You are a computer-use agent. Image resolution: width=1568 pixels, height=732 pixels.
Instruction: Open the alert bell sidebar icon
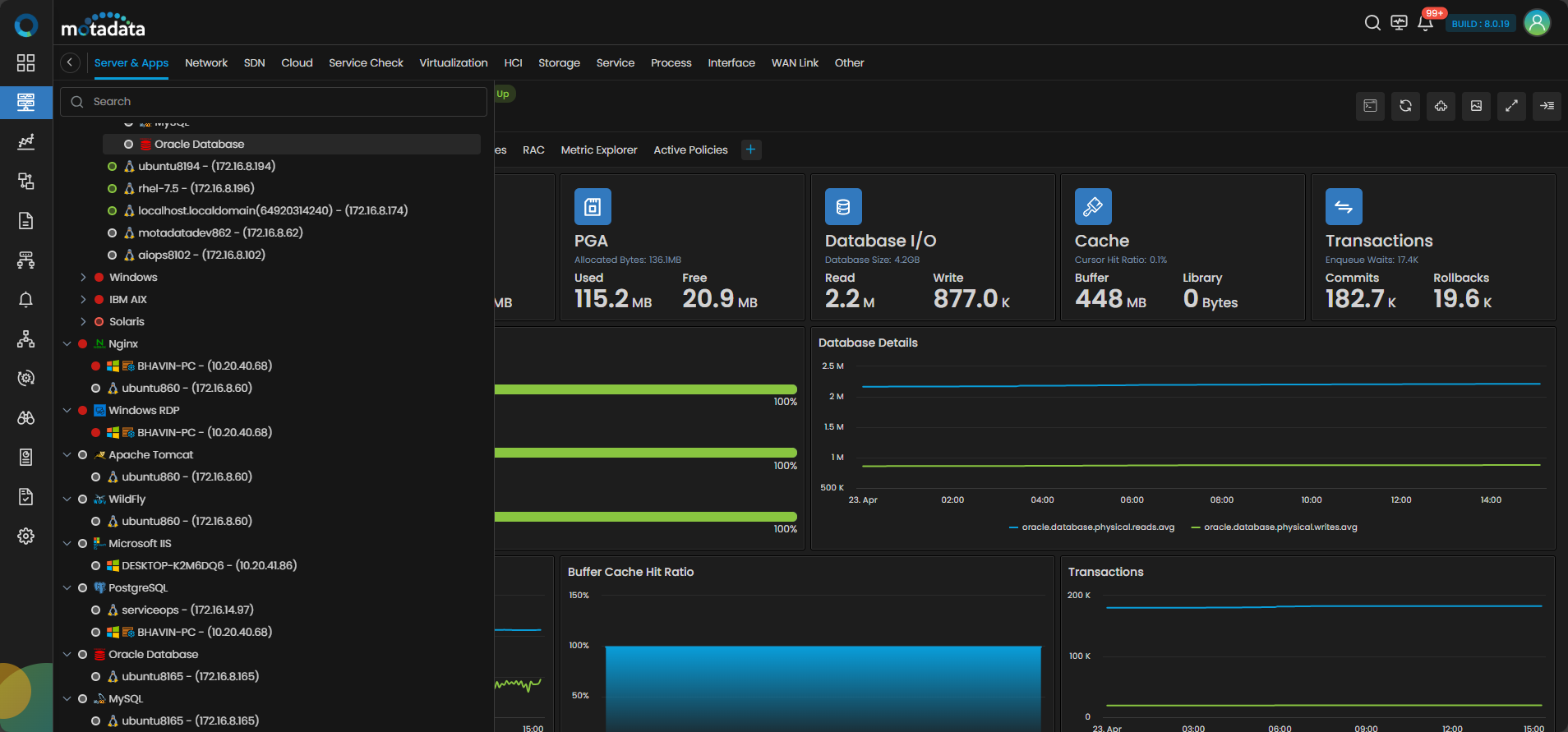(25, 299)
